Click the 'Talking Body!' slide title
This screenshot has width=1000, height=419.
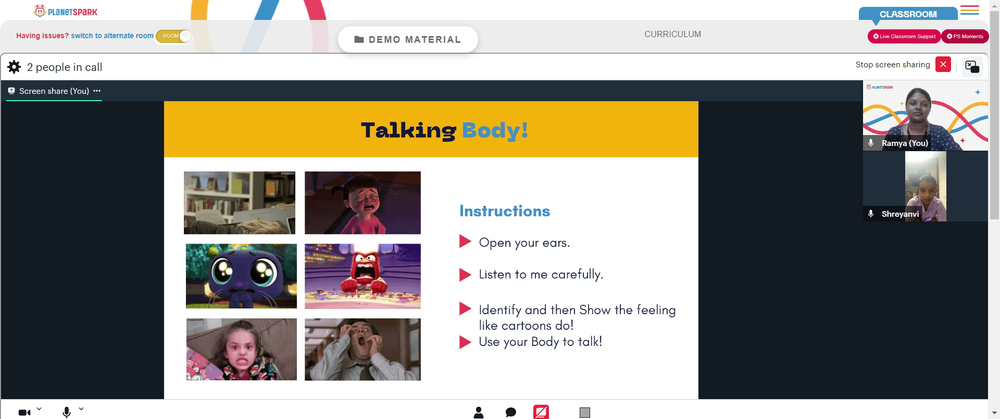point(445,130)
